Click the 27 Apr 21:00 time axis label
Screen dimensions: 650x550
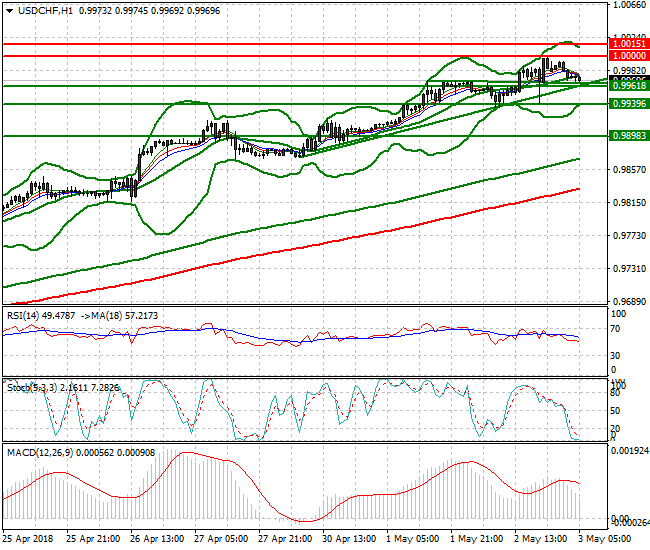click(x=285, y=539)
